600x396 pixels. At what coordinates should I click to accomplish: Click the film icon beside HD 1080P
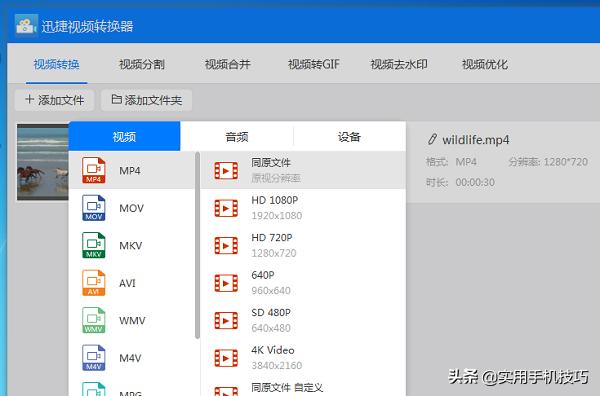[x=226, y=208]
